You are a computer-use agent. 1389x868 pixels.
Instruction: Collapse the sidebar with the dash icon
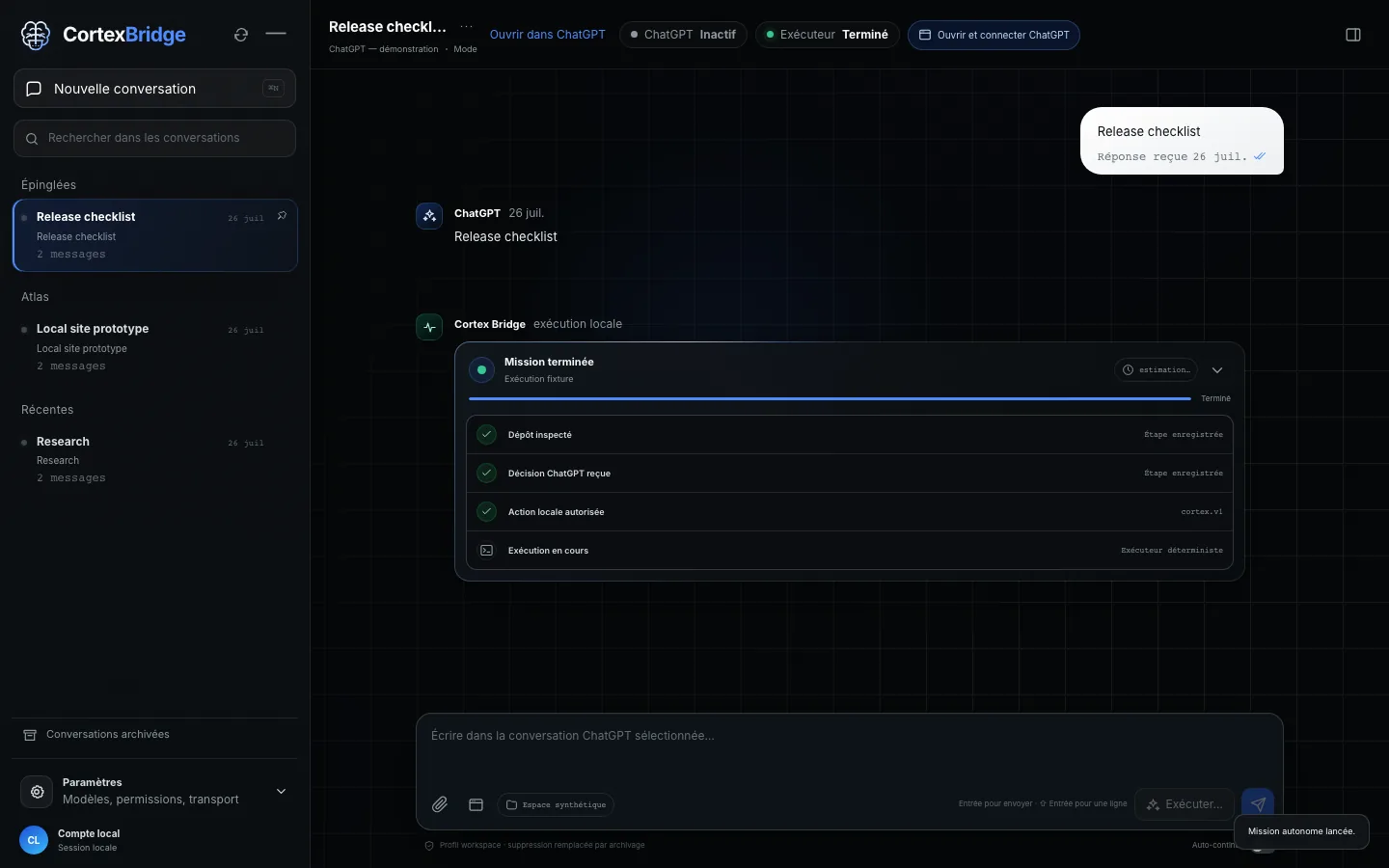(x=276, y=34)
